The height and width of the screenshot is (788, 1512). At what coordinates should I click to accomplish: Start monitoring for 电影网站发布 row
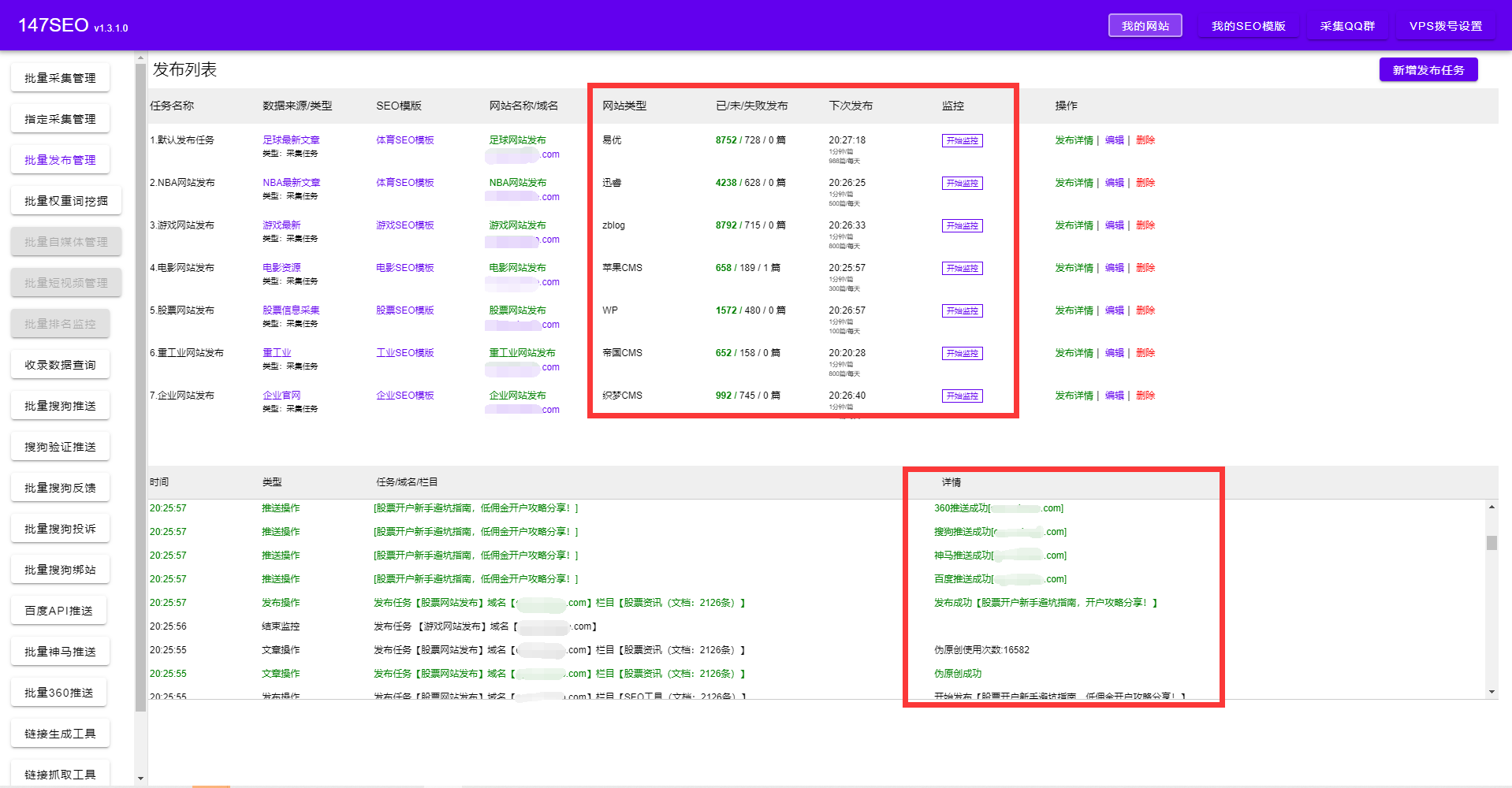[962, 269]
